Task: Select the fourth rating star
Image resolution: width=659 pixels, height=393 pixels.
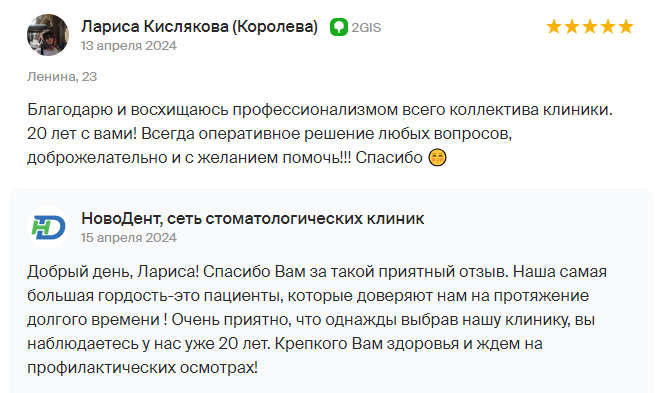Action: point(608,26)
